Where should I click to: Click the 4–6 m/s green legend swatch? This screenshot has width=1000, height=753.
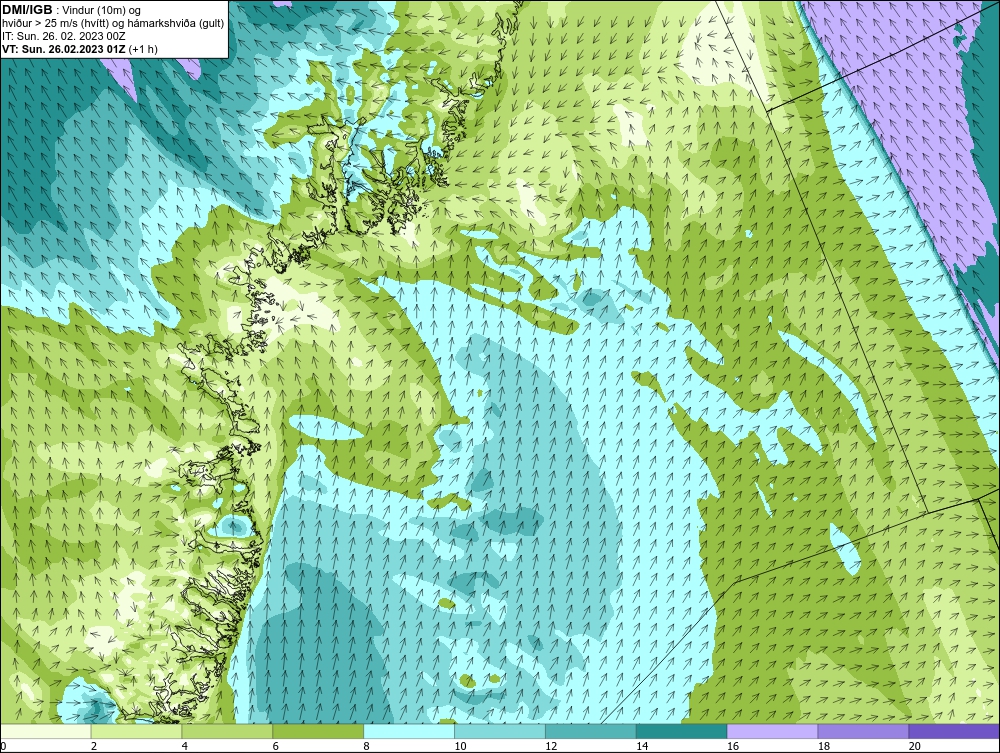[227, 731]
